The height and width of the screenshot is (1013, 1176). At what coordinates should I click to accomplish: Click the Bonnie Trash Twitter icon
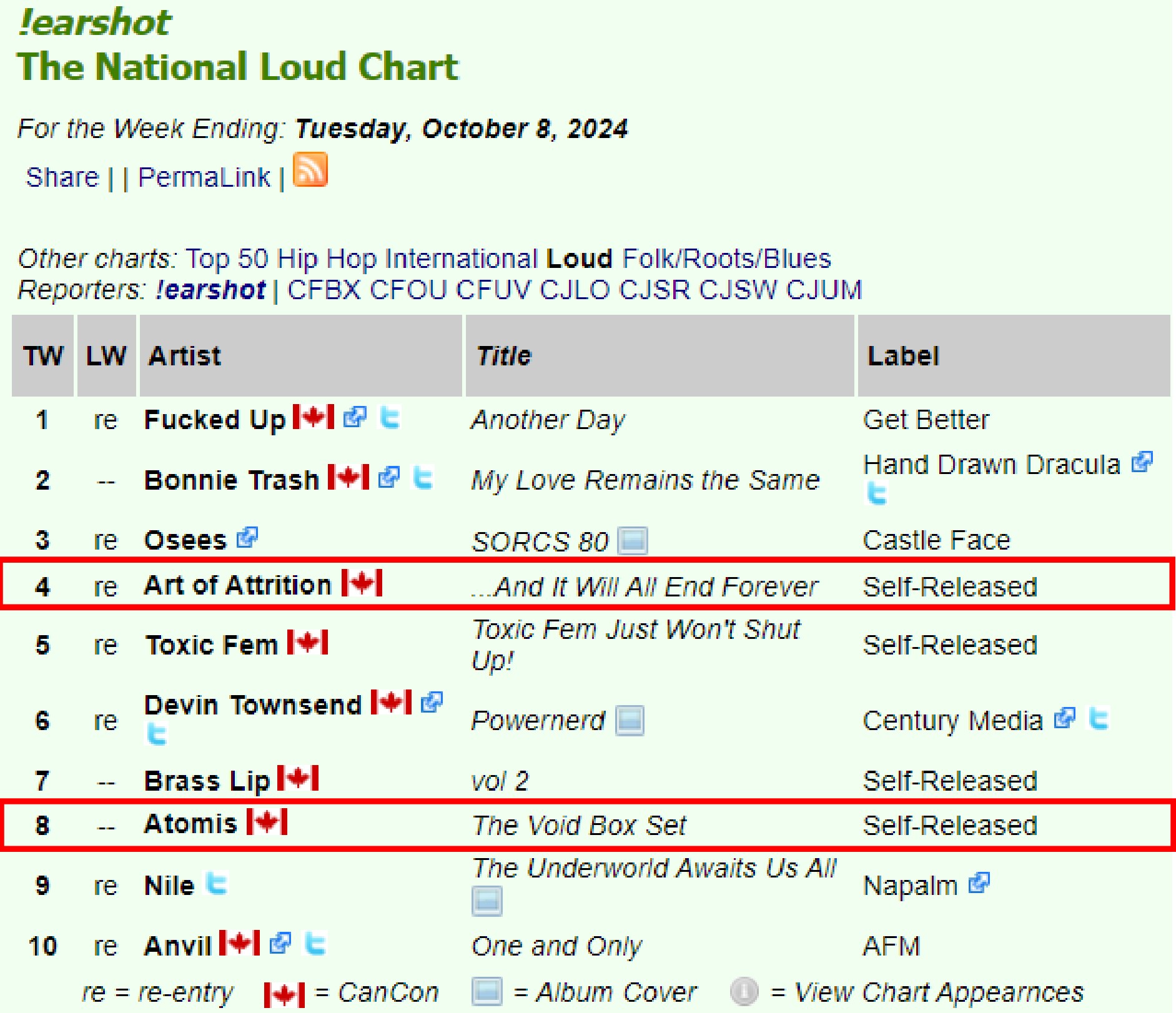pyautogui.click(x=423, y=478)
